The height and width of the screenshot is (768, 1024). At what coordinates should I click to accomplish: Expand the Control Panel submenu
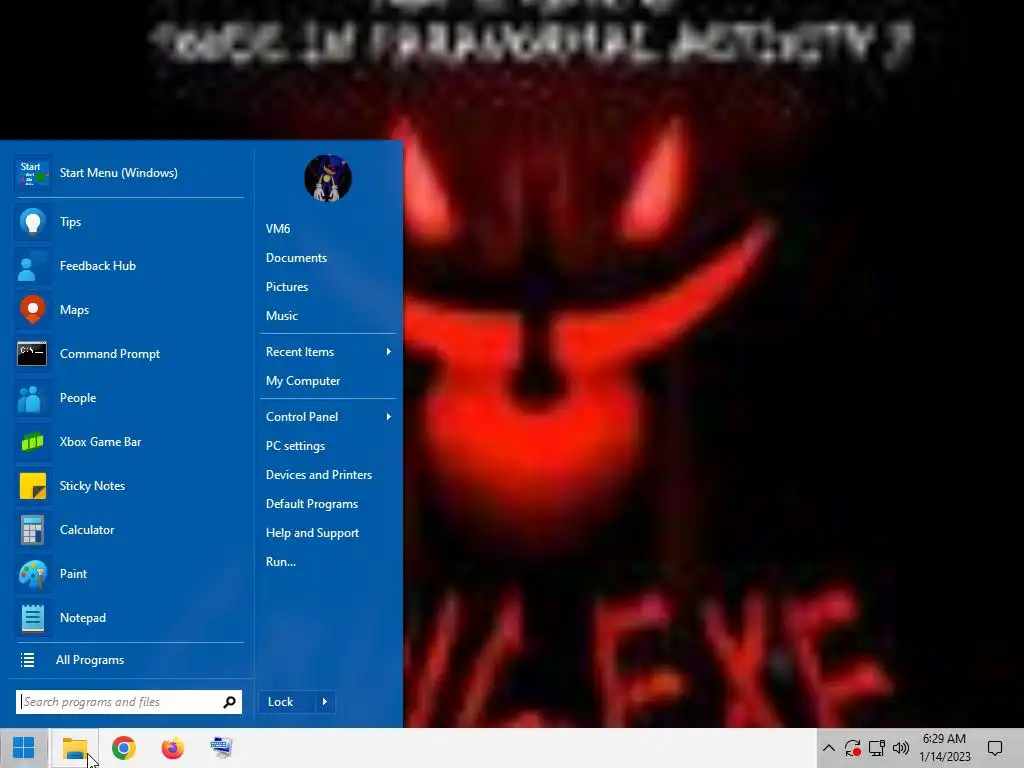(x=328, y=417)
